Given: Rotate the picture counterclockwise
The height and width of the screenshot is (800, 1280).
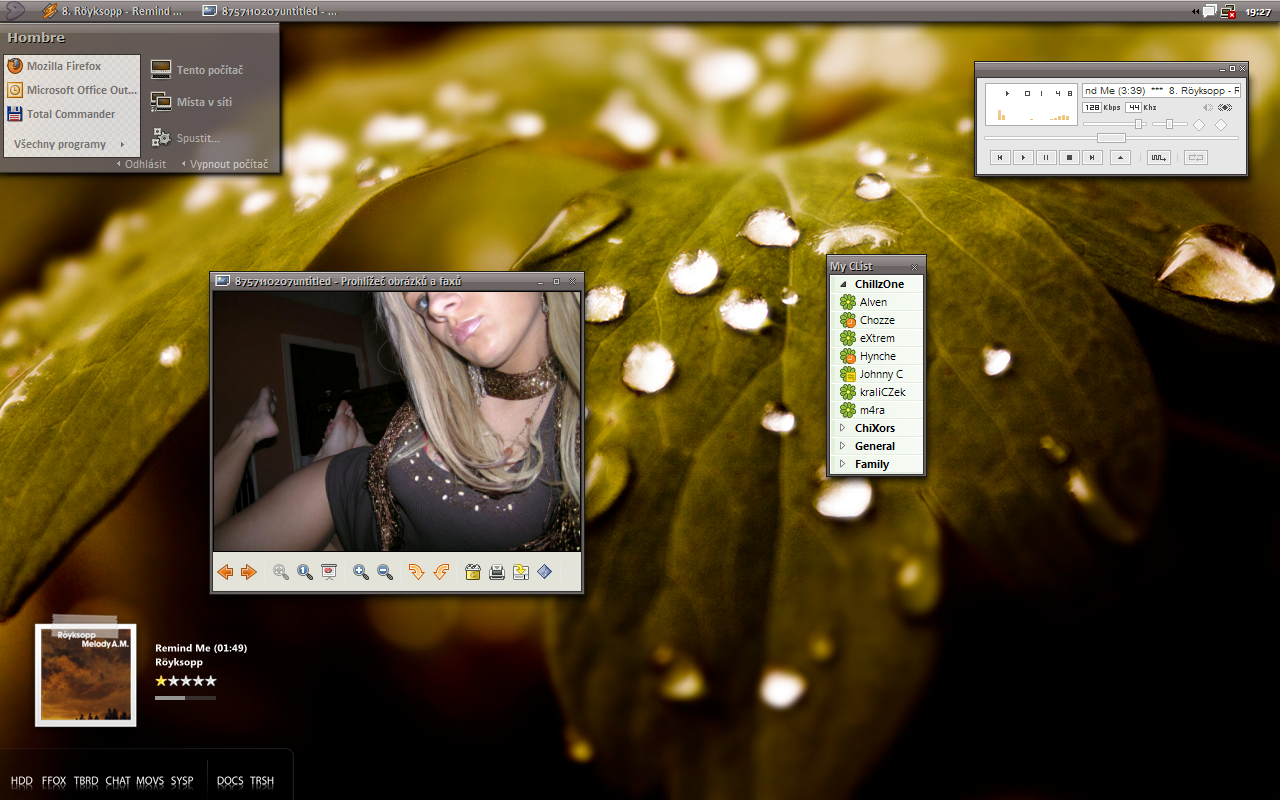Looking at the screenshot, I should click(441, 572).
